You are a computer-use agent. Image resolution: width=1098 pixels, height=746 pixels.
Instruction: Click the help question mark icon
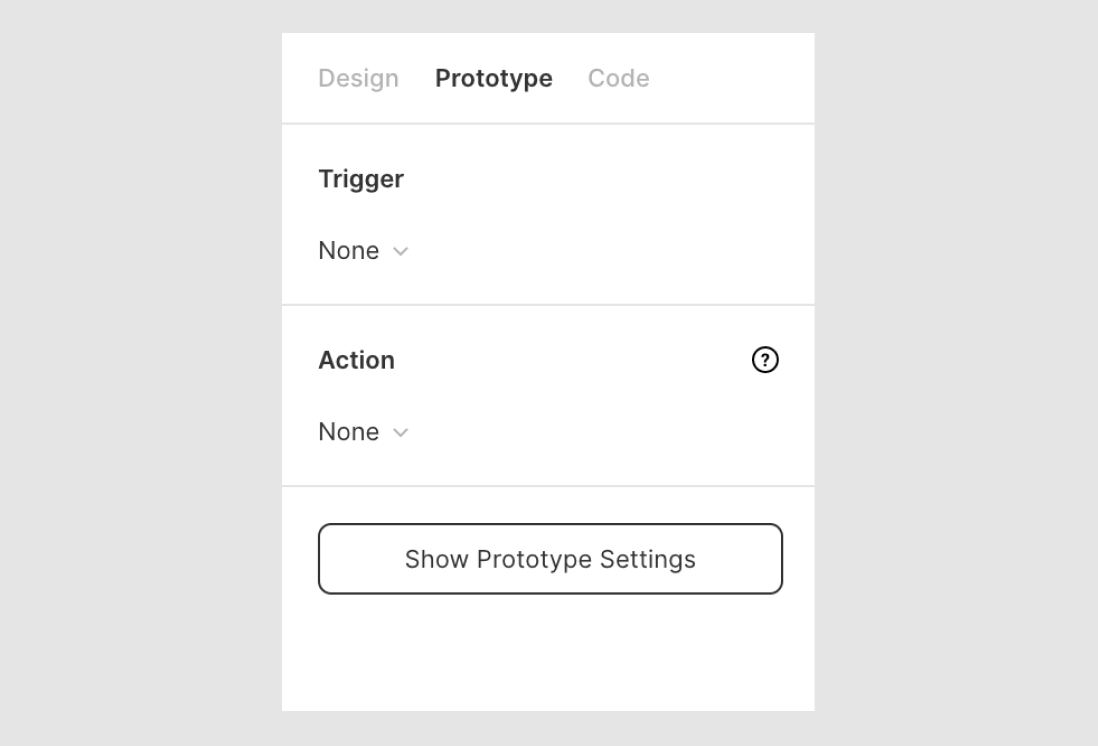point(765,360)
